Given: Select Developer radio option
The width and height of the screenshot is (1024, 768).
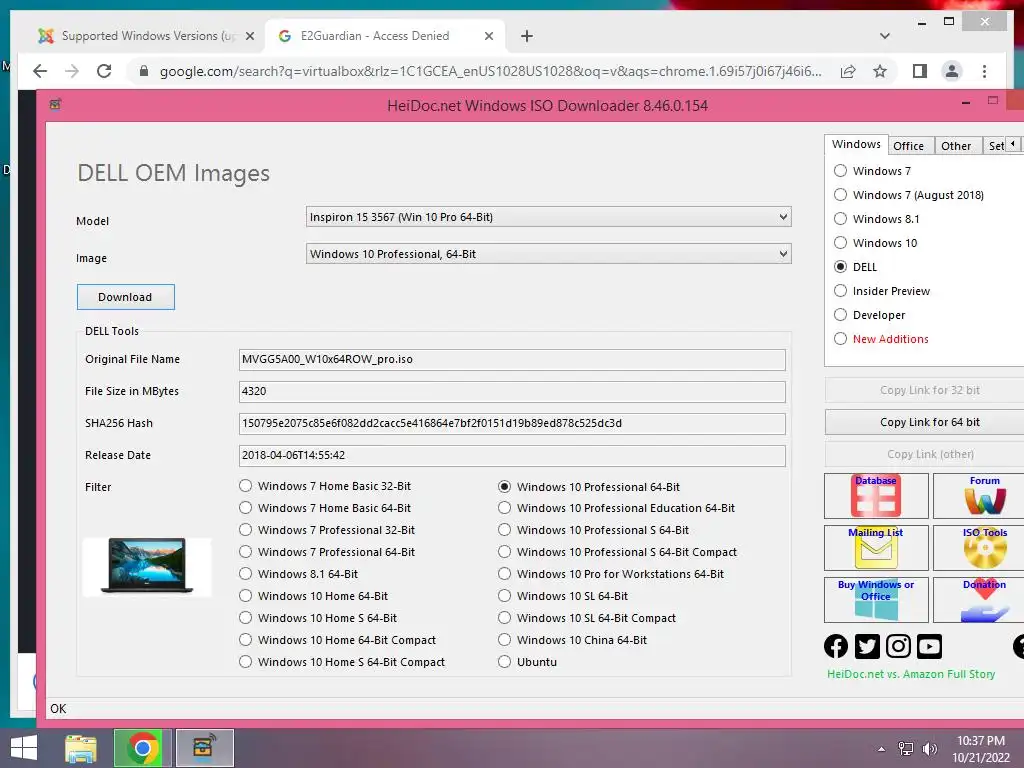Looking at the screenshot, I should coord(869,315).
